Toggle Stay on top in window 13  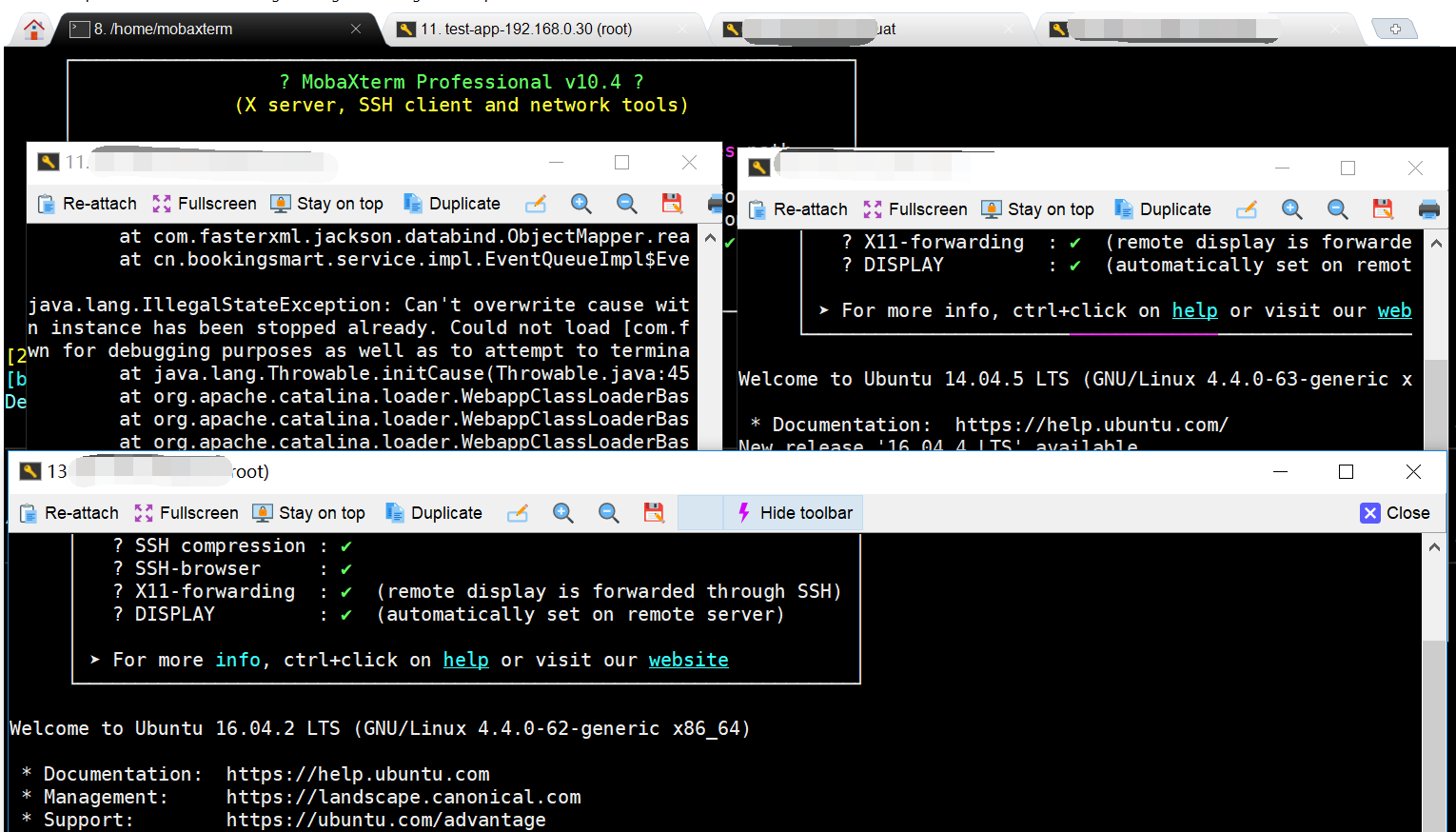point(309,513)
